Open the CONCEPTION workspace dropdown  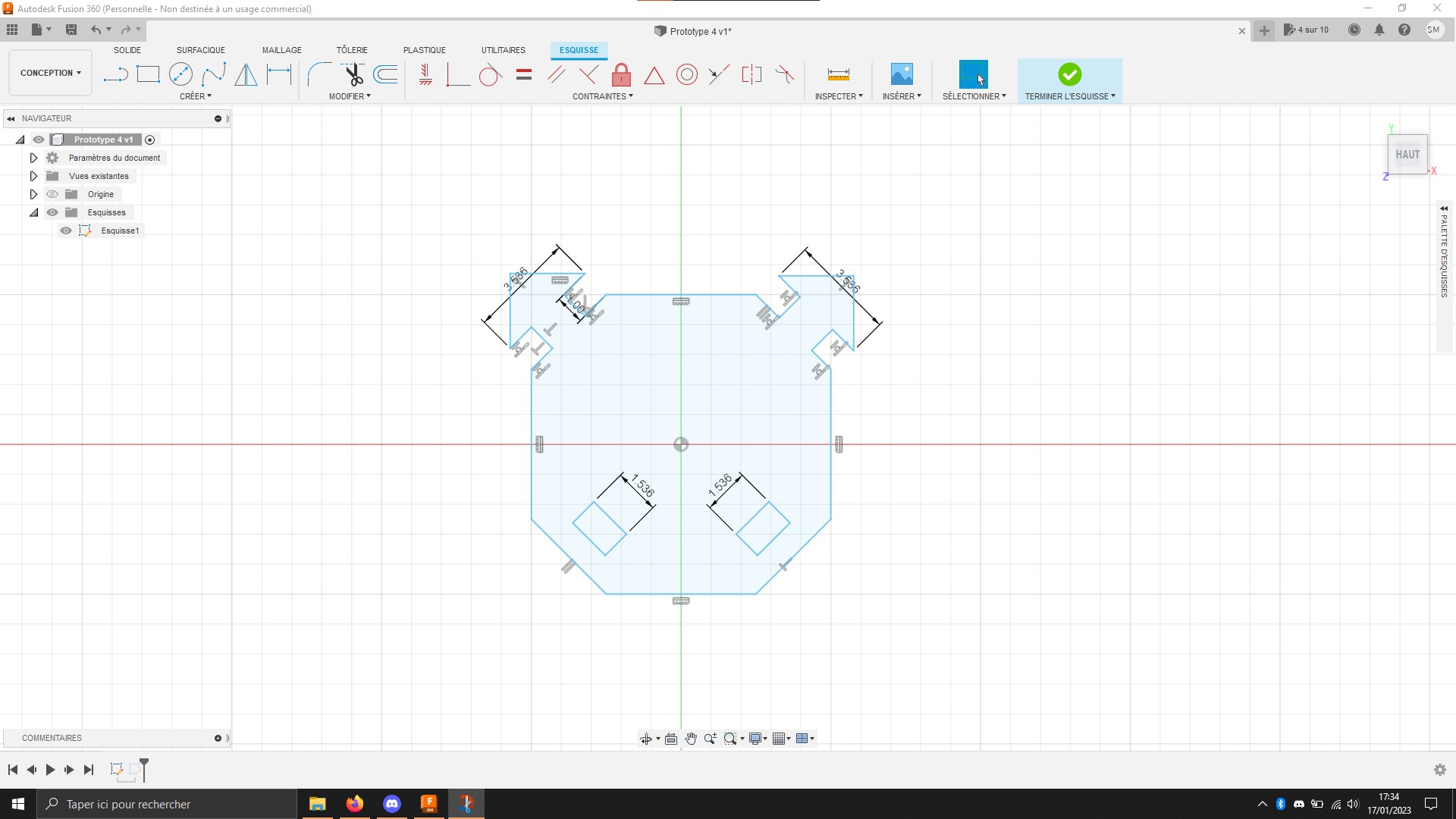[50, 73]
